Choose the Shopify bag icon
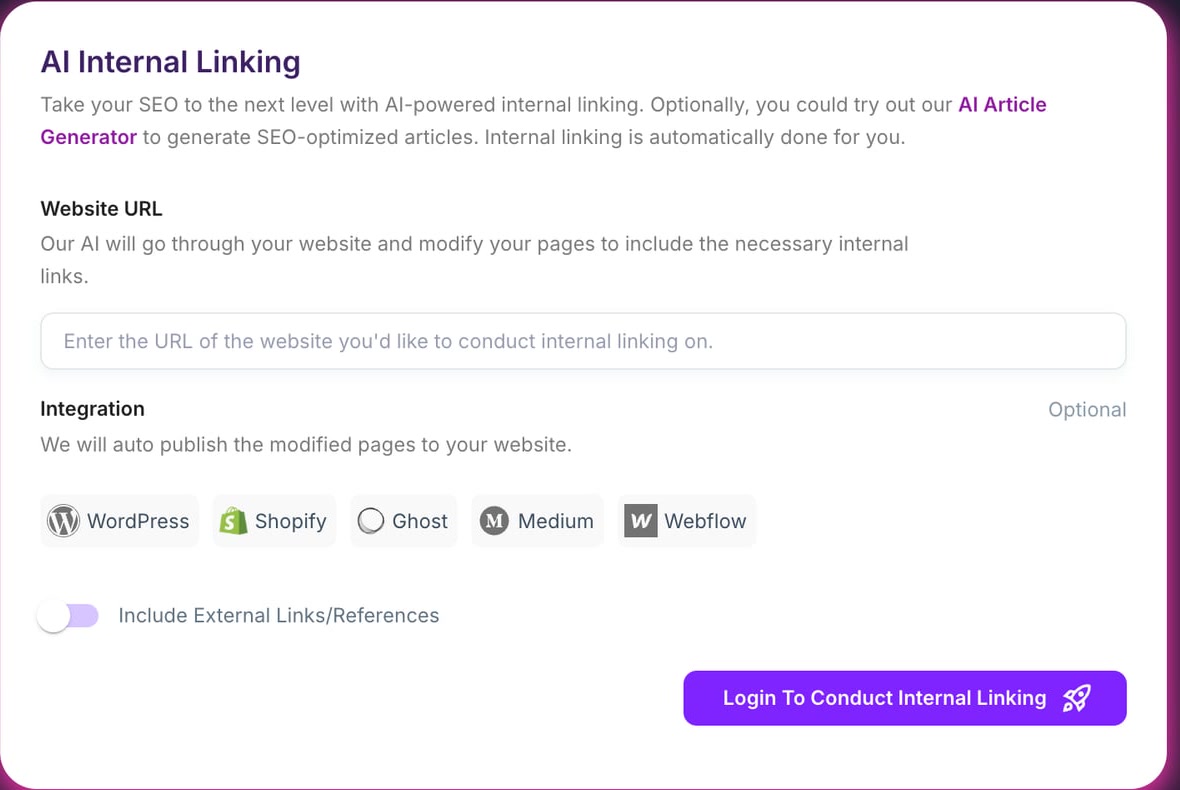The width and height of the screenshot is (1180, 790). click(x=233, y=521)
